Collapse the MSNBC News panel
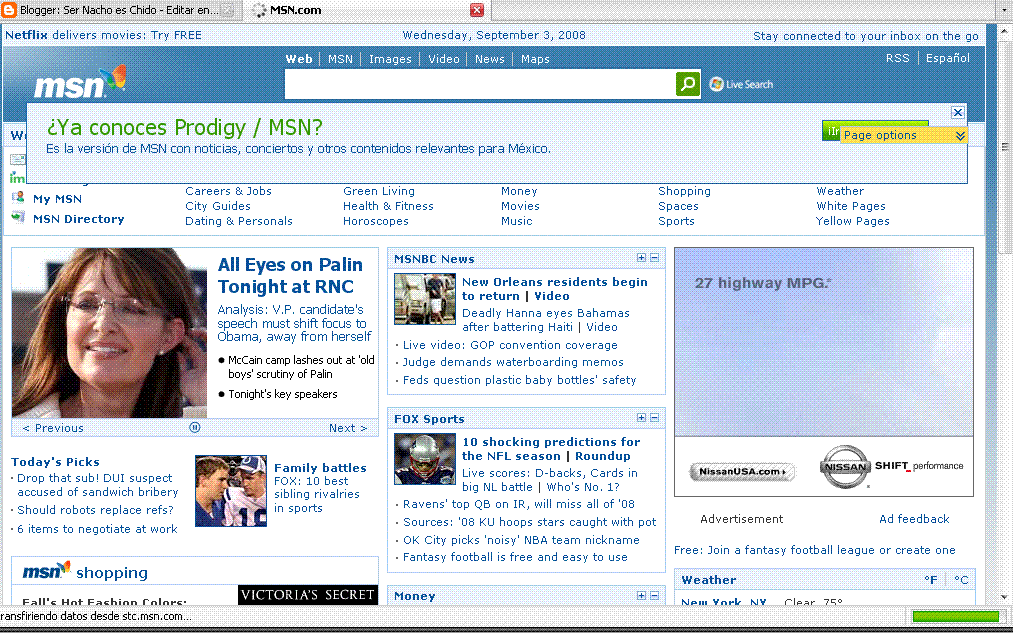 click(655, 258)
